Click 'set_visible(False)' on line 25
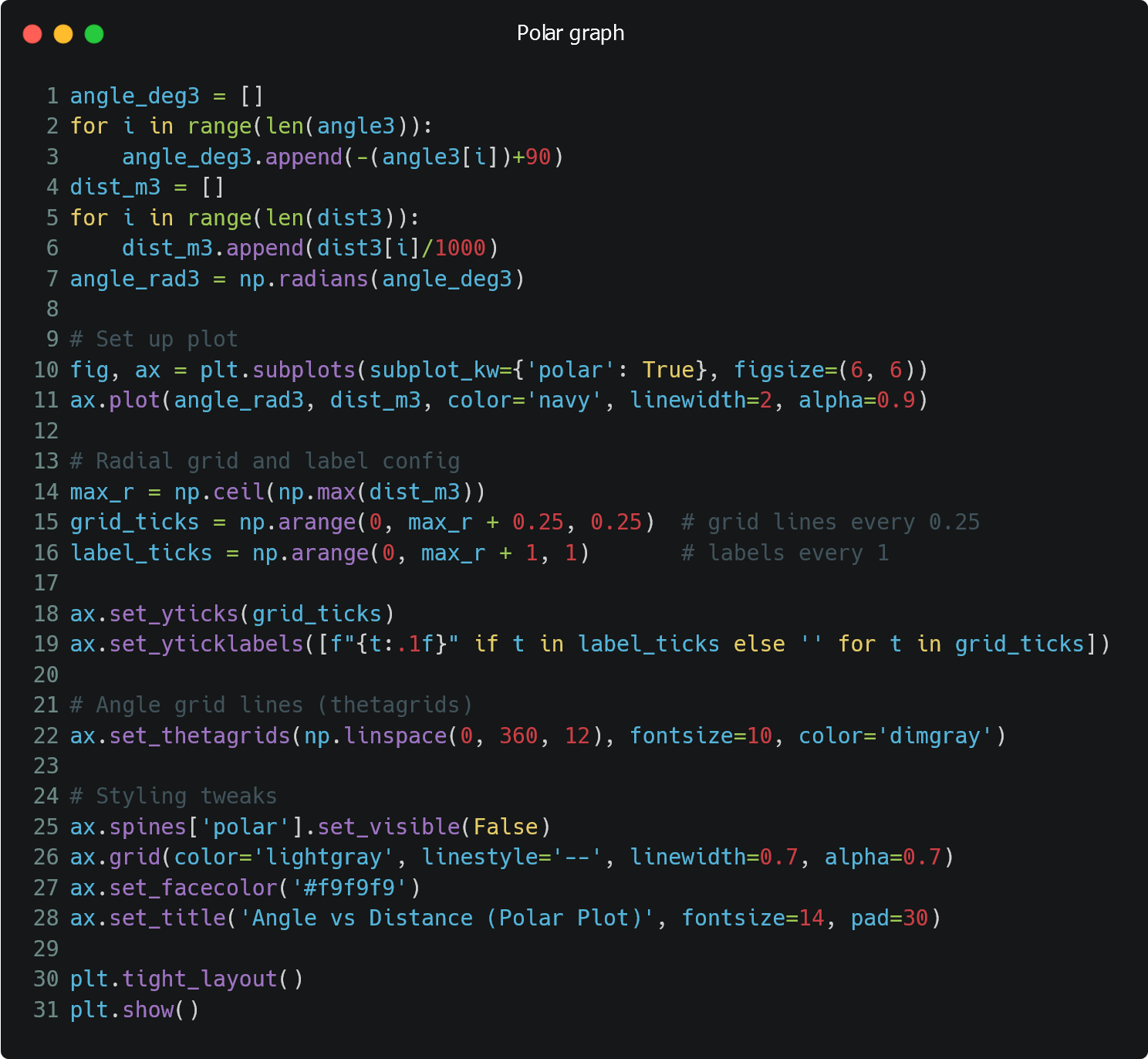 pos(434,827)
